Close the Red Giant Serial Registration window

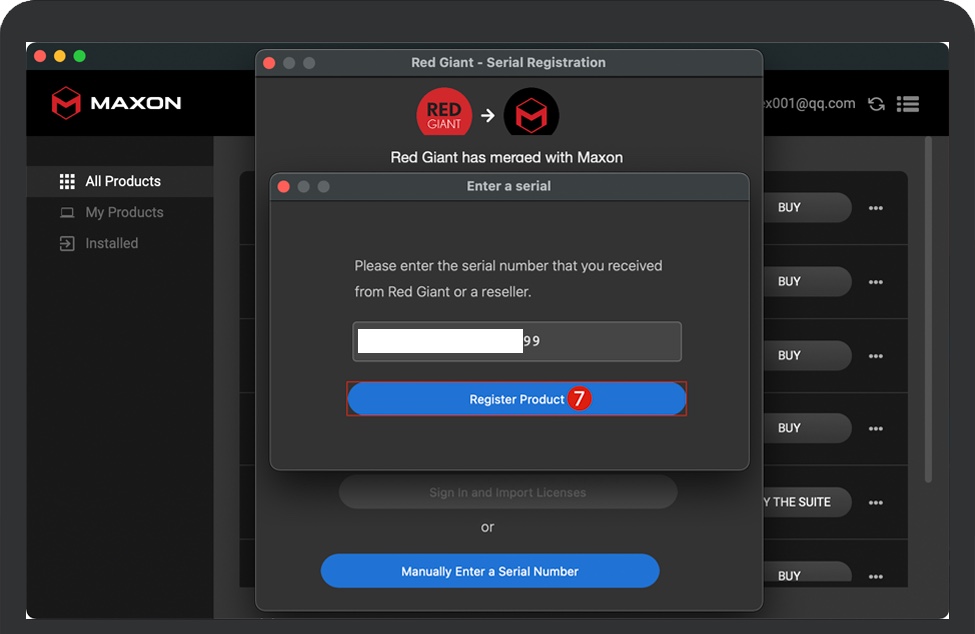click(269, 63)
